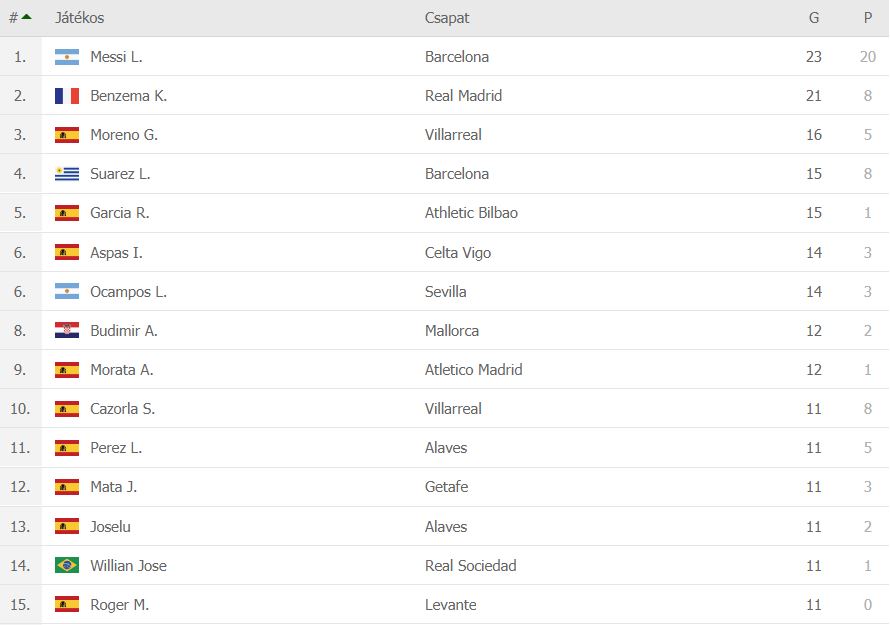Open player Aspas I. profile link
Viewport: 890px width, 625px height.
tap(116, 253)
